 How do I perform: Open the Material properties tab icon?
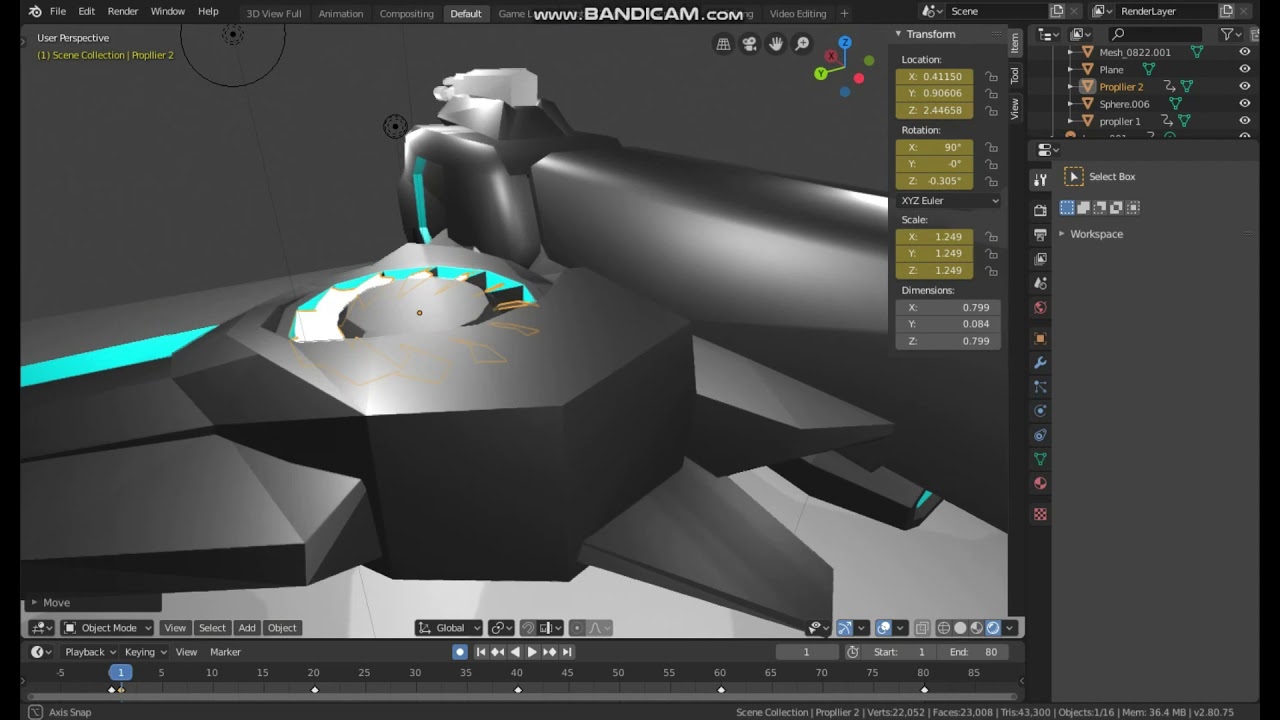1040,484
